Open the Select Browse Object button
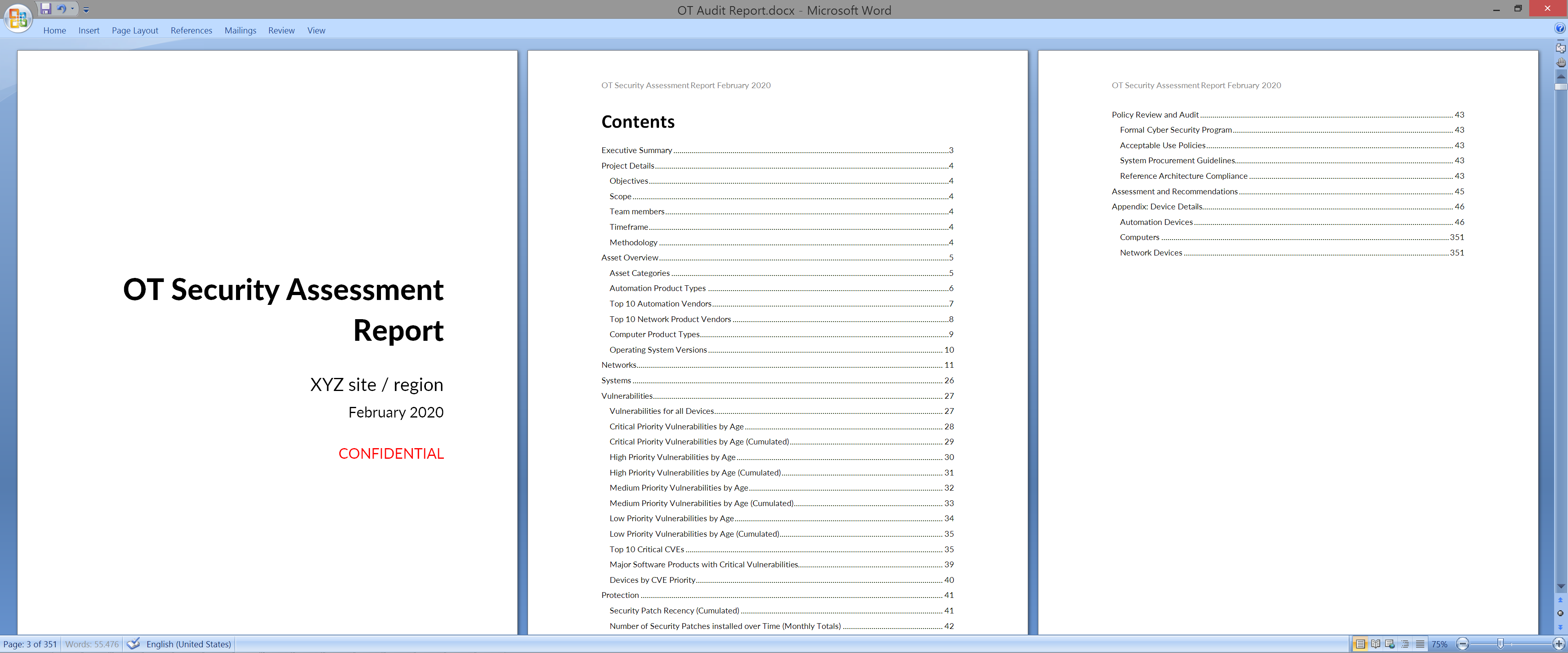Image resolution: width=1568 pixels, height=653 pixels. click(x=1561, y=613)
